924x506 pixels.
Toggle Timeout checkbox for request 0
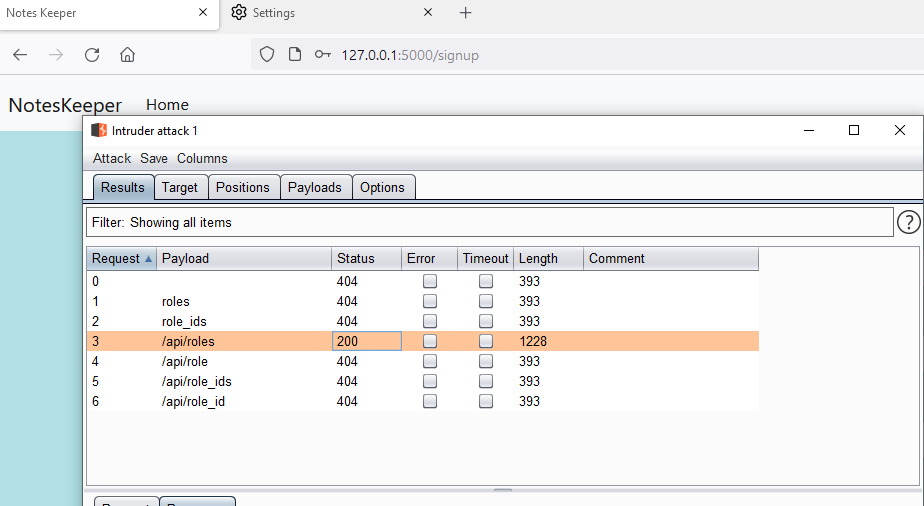[486, 281]
